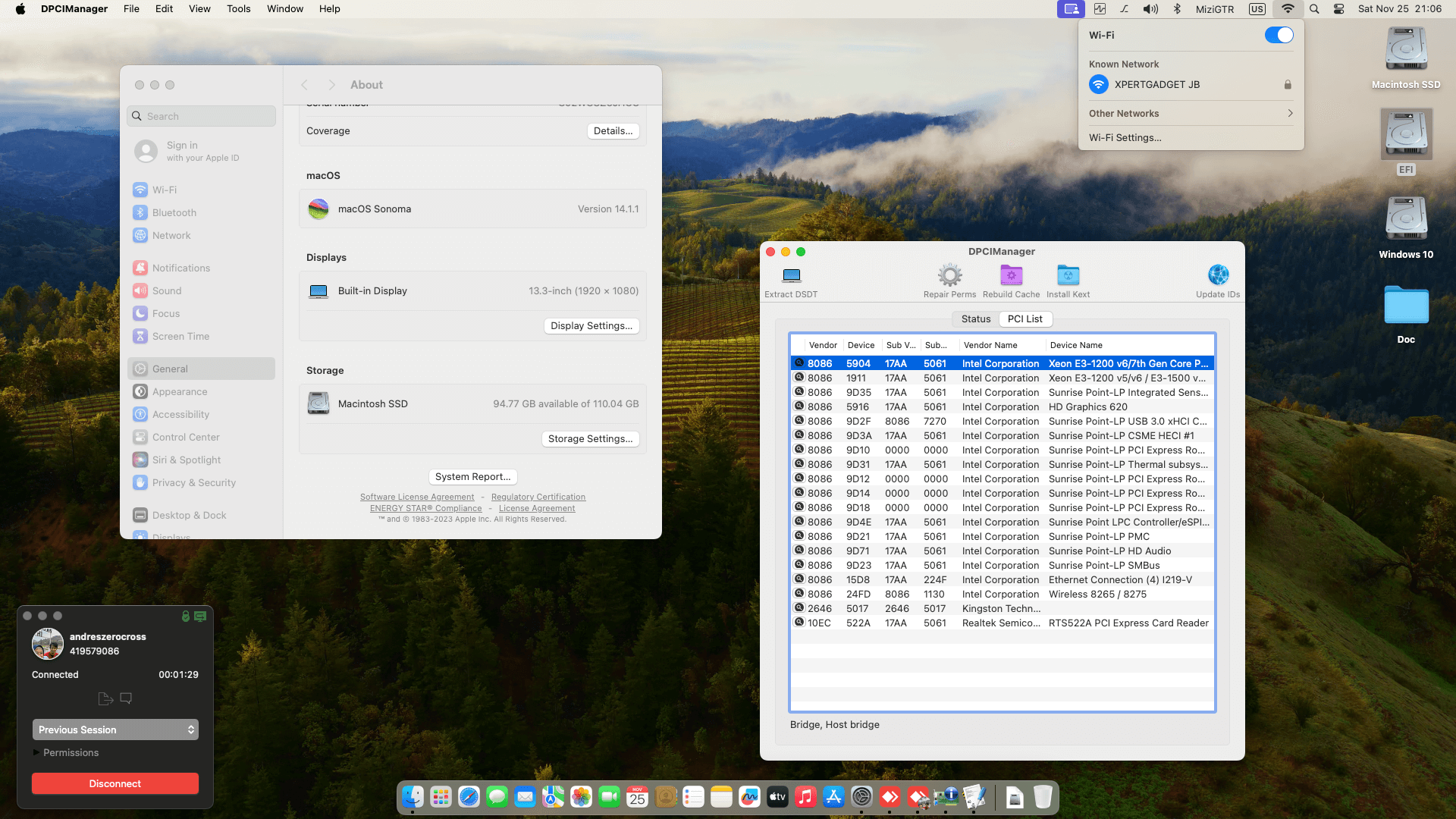Disconnect the remote session
The width and height of the screenshot is (1456, 819).
click(x=115, y=783)
